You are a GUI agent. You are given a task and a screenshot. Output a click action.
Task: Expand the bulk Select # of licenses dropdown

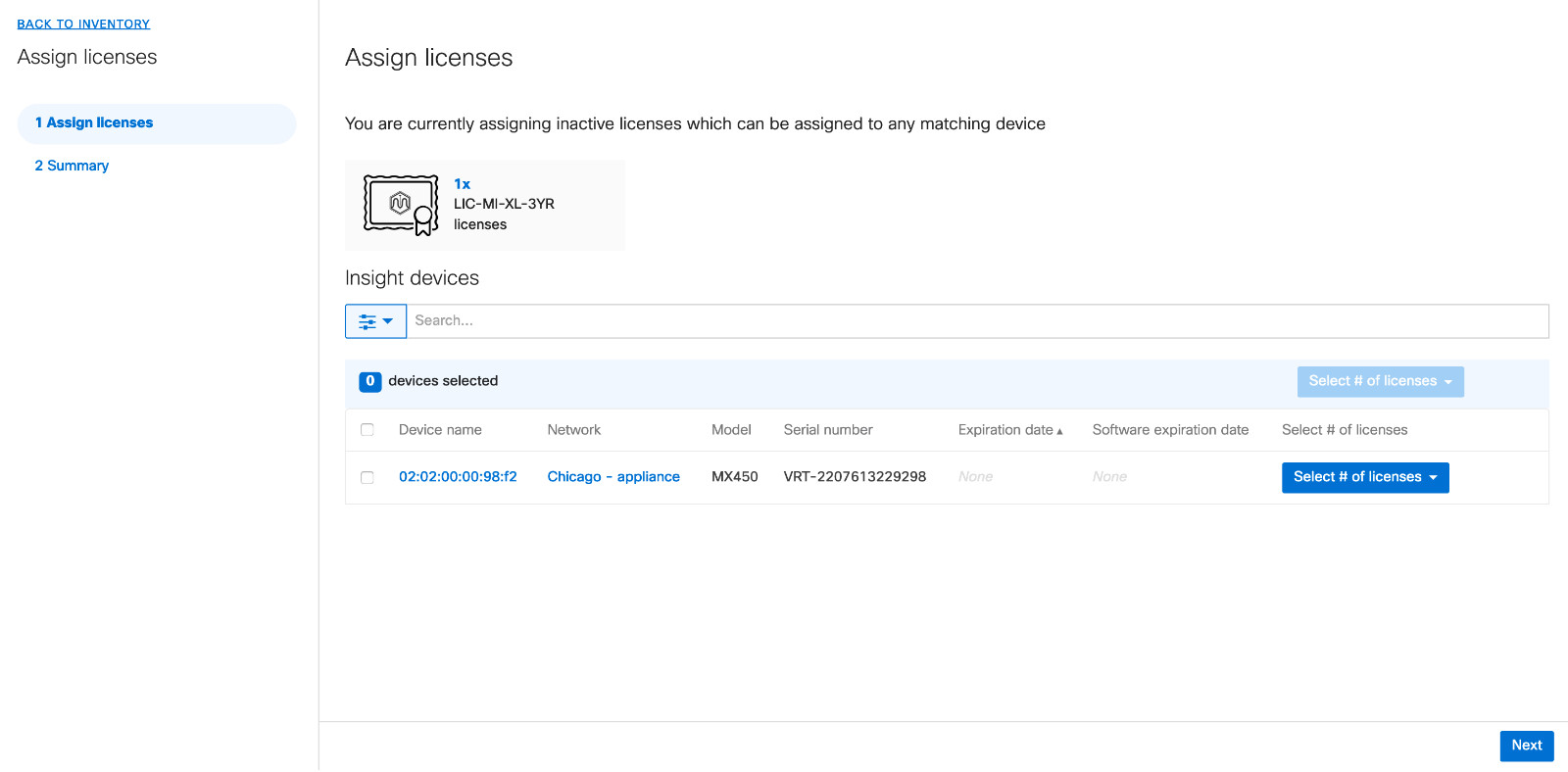click(1380, 381)
